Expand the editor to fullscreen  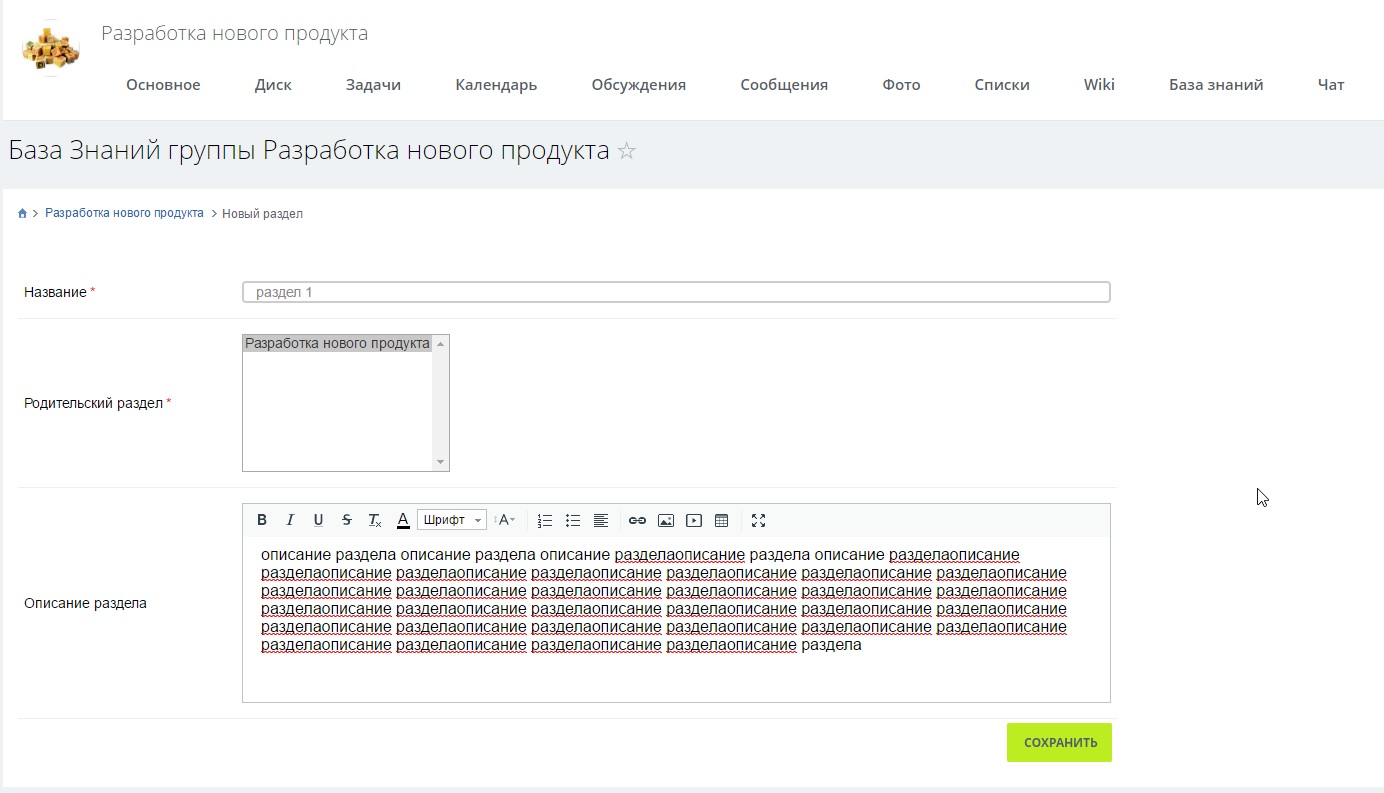pyautogui.click(x=758, y=520)
